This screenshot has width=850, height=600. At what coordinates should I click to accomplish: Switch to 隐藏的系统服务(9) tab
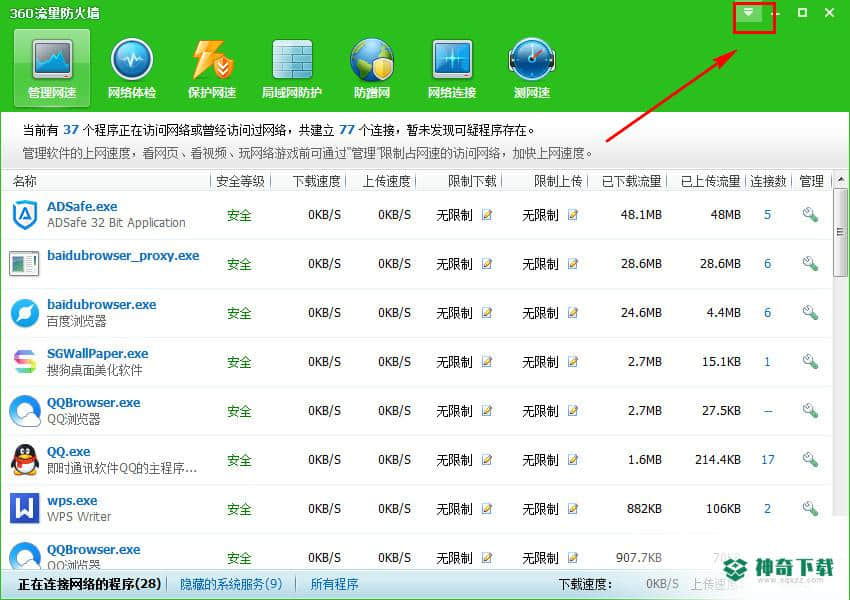tap(231, 584)
